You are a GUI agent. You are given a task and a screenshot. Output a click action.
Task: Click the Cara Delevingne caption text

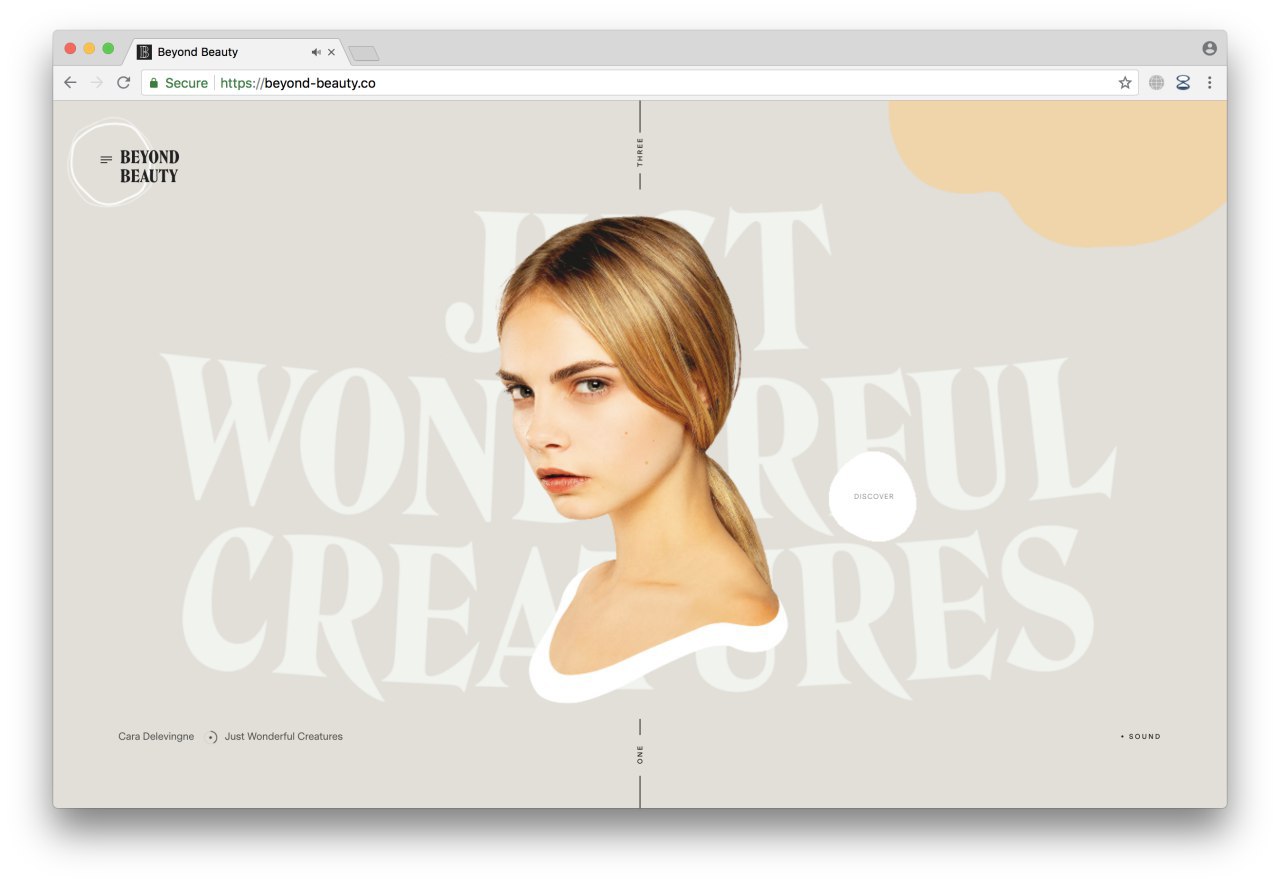[x=156, y=737]
